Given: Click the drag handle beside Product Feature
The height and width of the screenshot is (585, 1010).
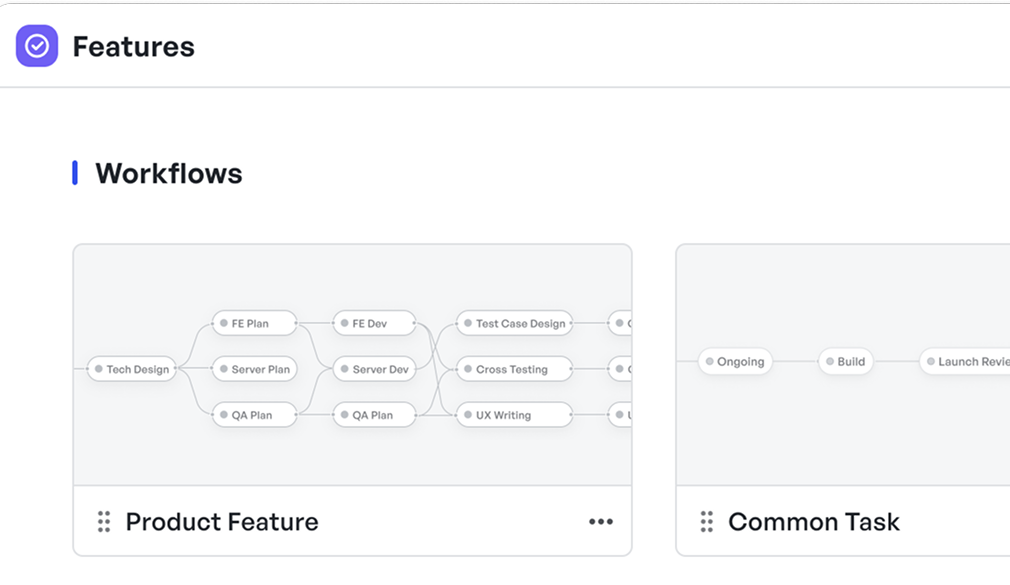Looking at the screenshot, I should [103, 521].
